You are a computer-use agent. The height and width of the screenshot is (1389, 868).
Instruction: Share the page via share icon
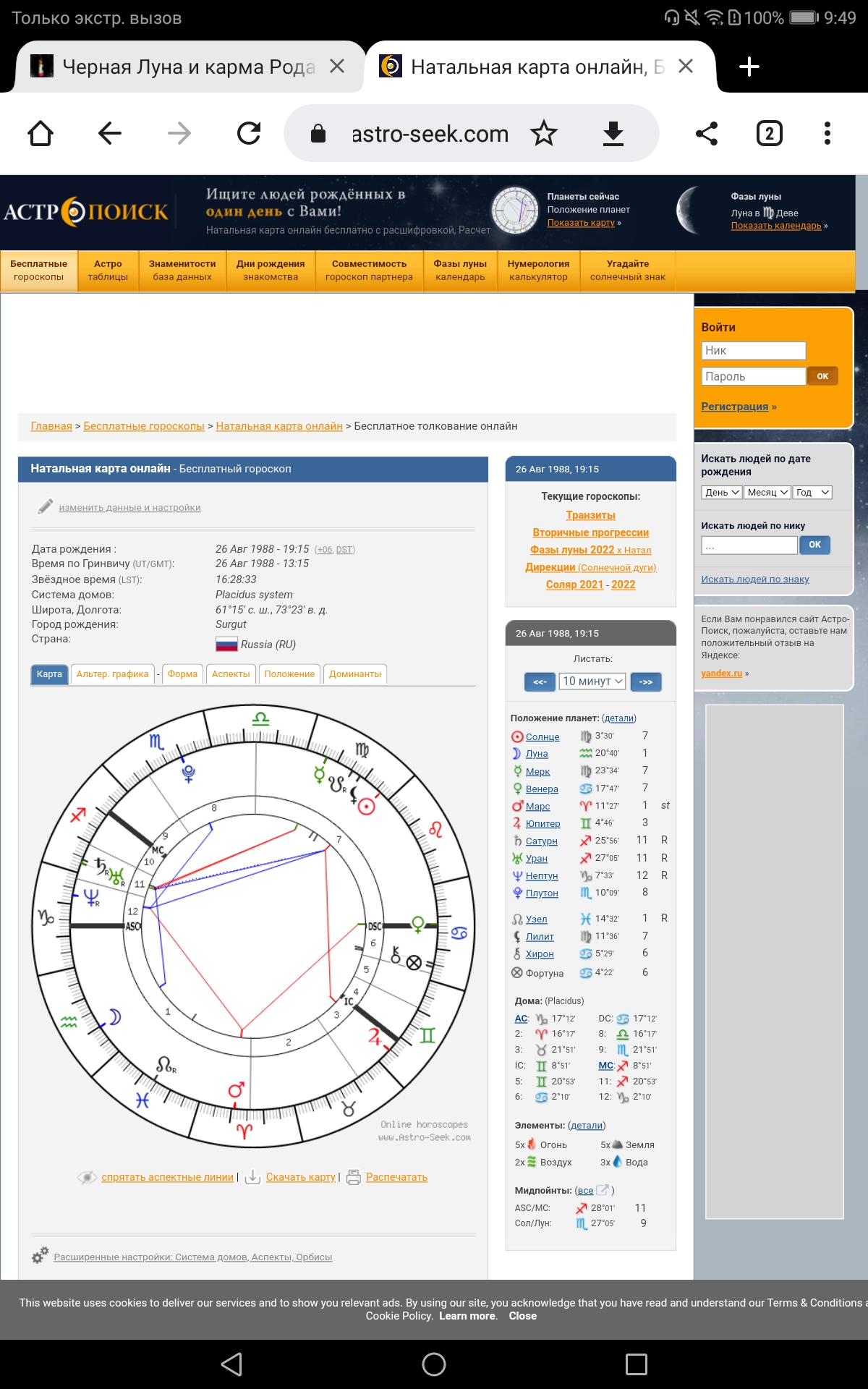[x=706, y=133]
